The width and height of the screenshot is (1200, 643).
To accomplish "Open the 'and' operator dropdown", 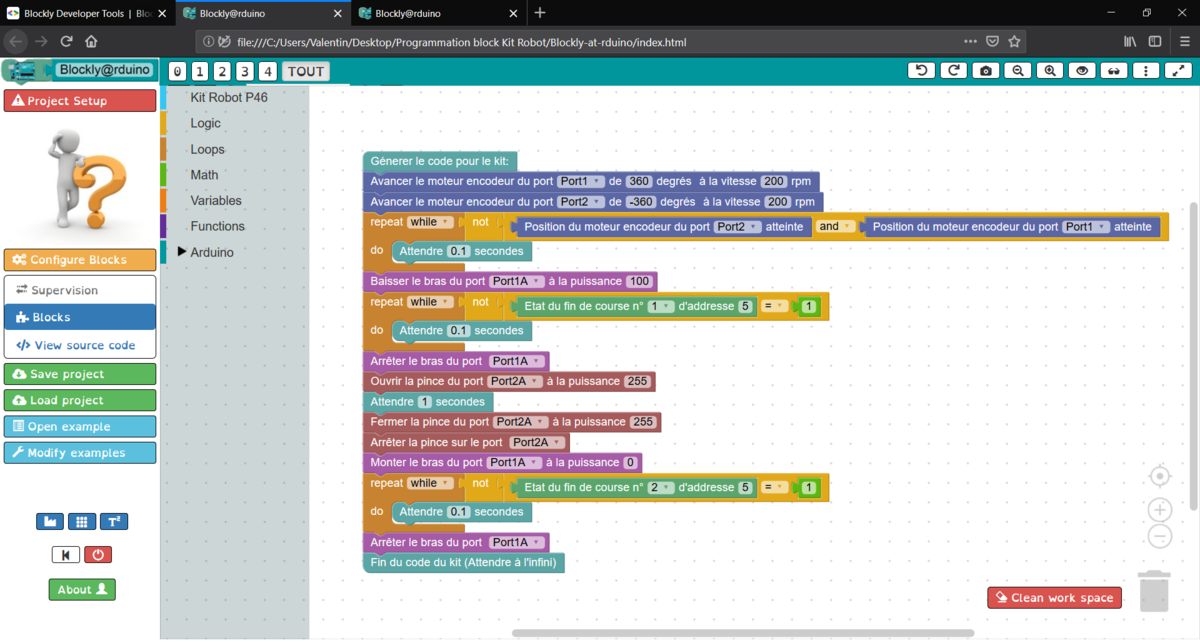I will [834, 227].
